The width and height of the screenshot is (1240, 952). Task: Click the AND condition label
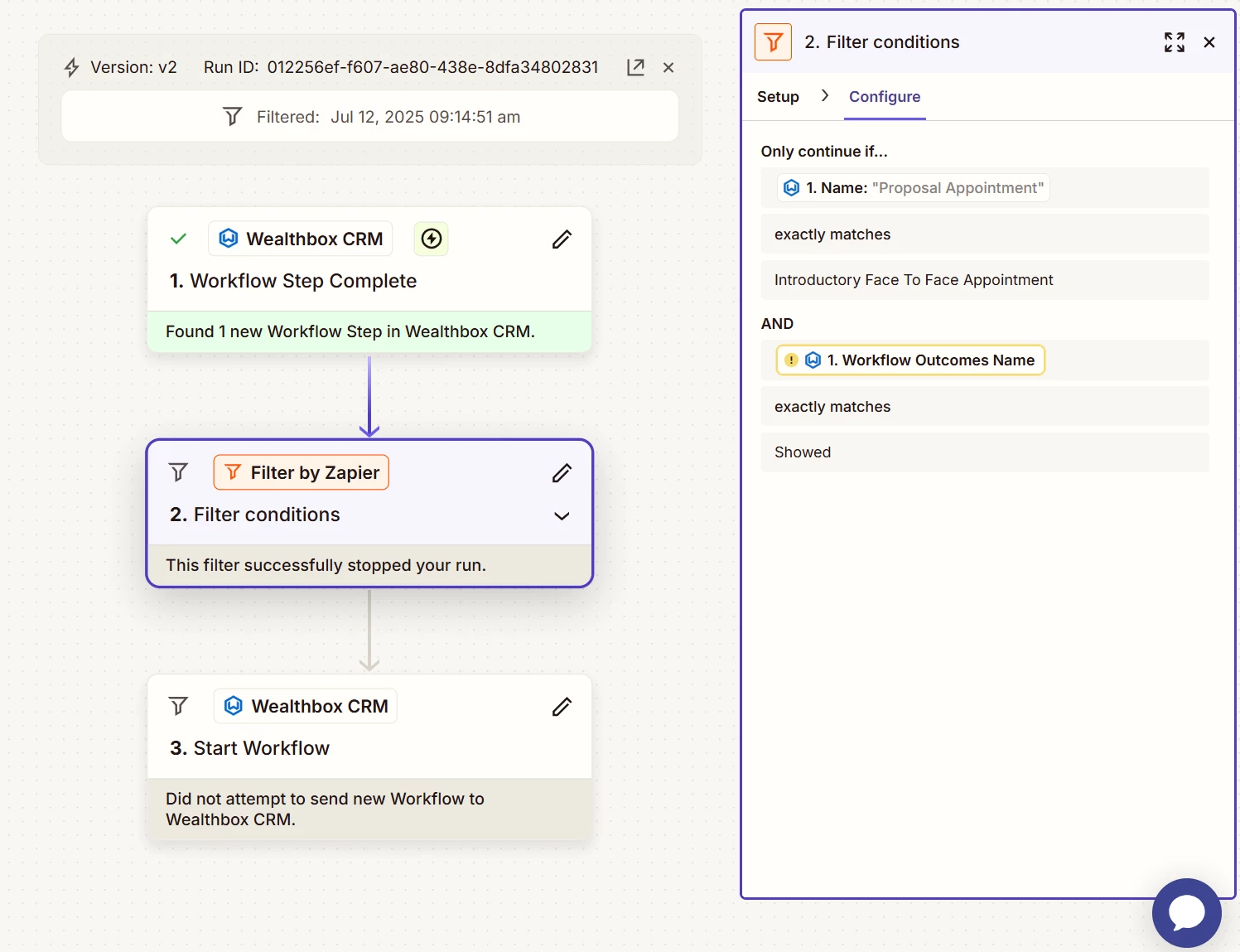click(777, 324)
